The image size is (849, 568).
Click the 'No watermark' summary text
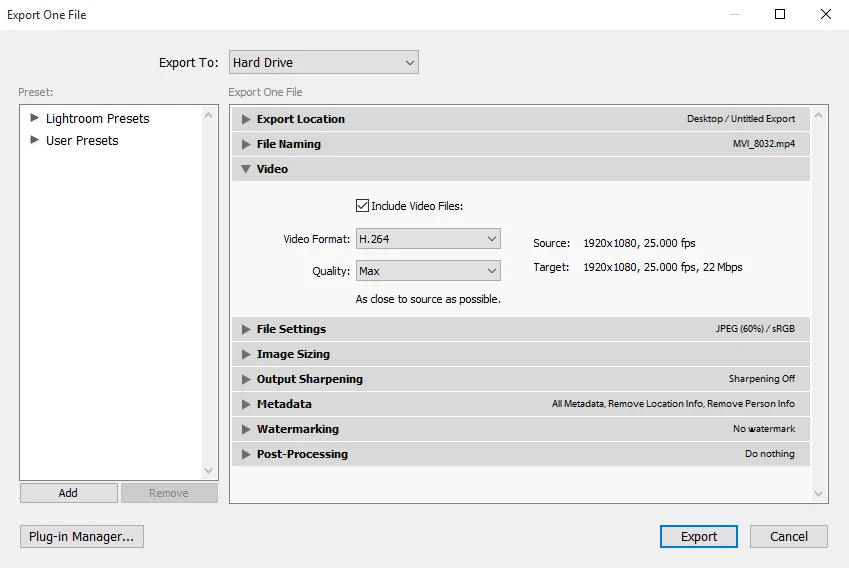[x=763, y=428]
